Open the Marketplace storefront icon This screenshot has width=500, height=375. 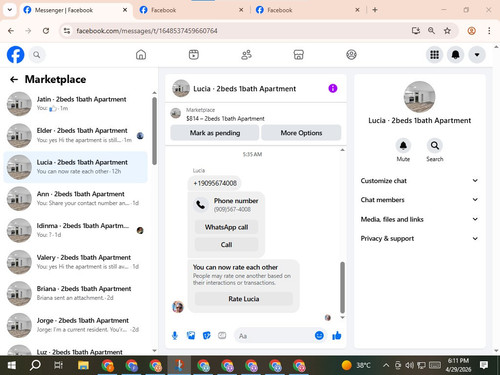tap(298, 55)
